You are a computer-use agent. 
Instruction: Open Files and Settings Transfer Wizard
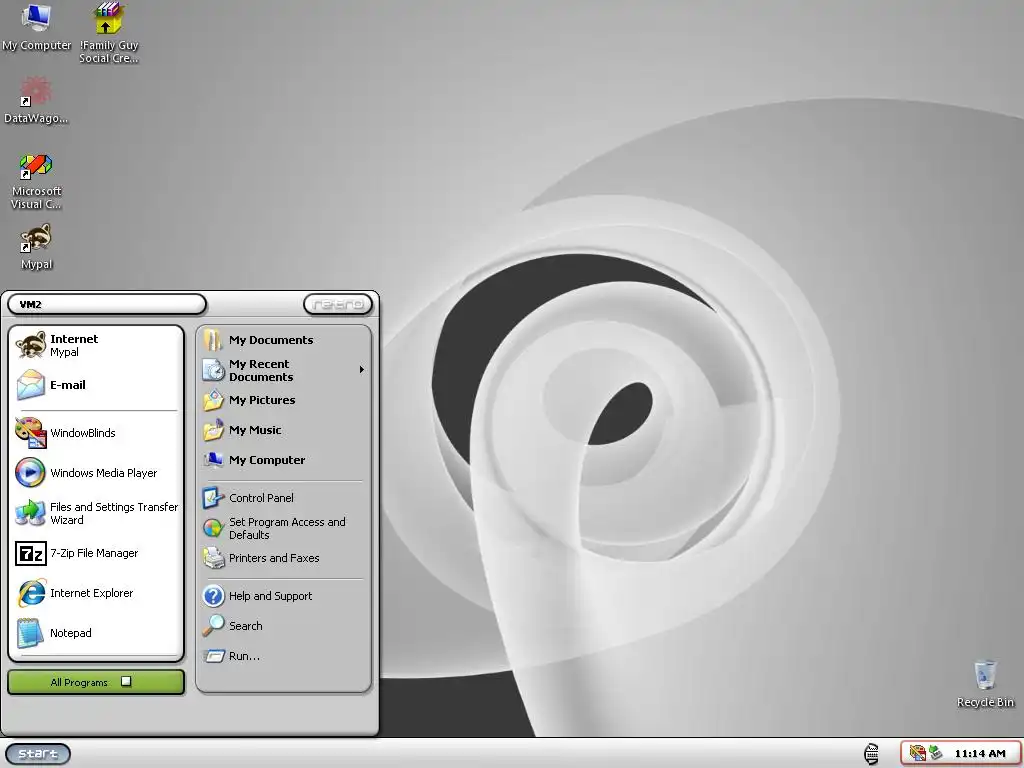point(95,513)
